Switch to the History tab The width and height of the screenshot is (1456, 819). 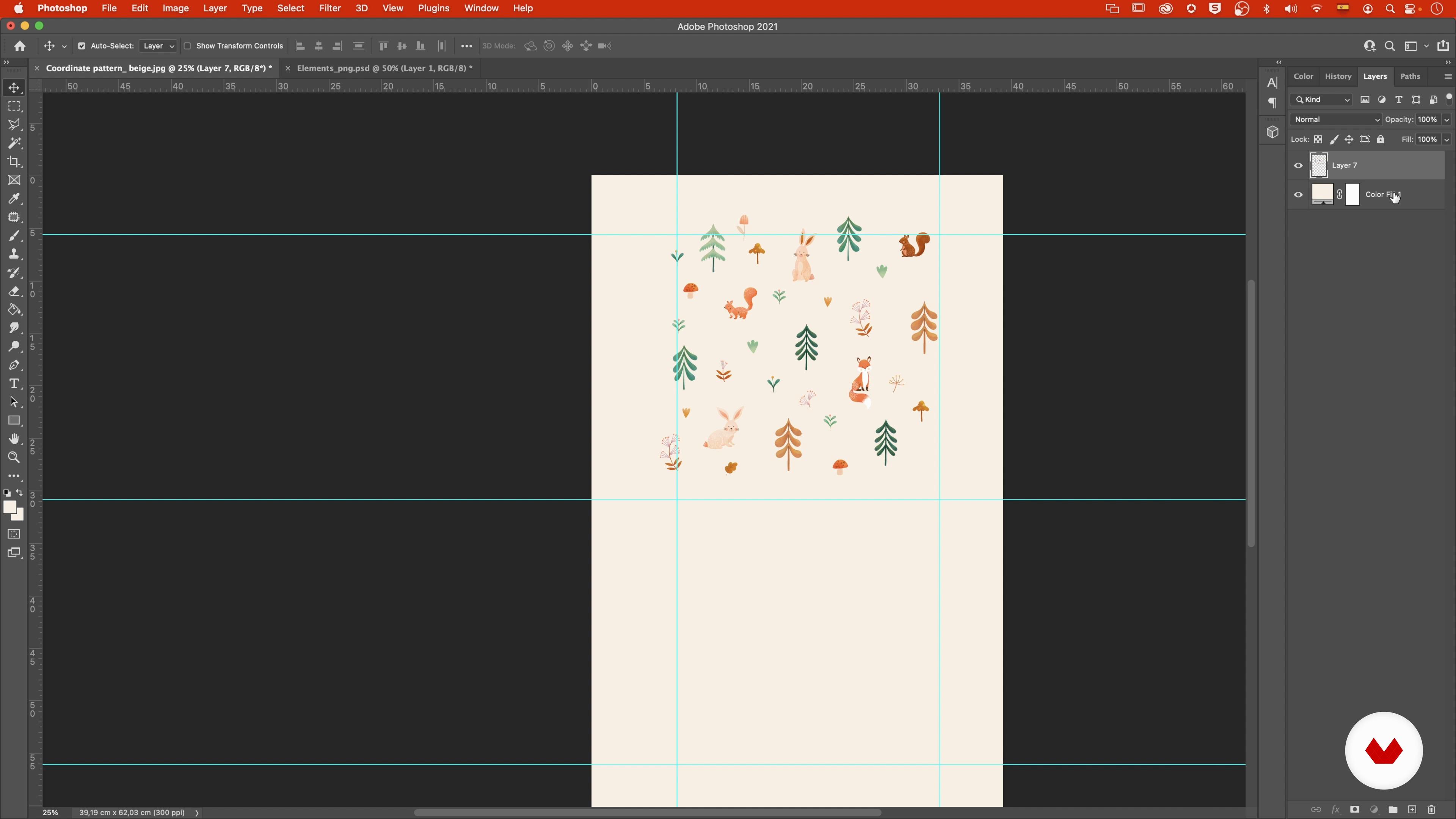click(x=1338, y=76)
